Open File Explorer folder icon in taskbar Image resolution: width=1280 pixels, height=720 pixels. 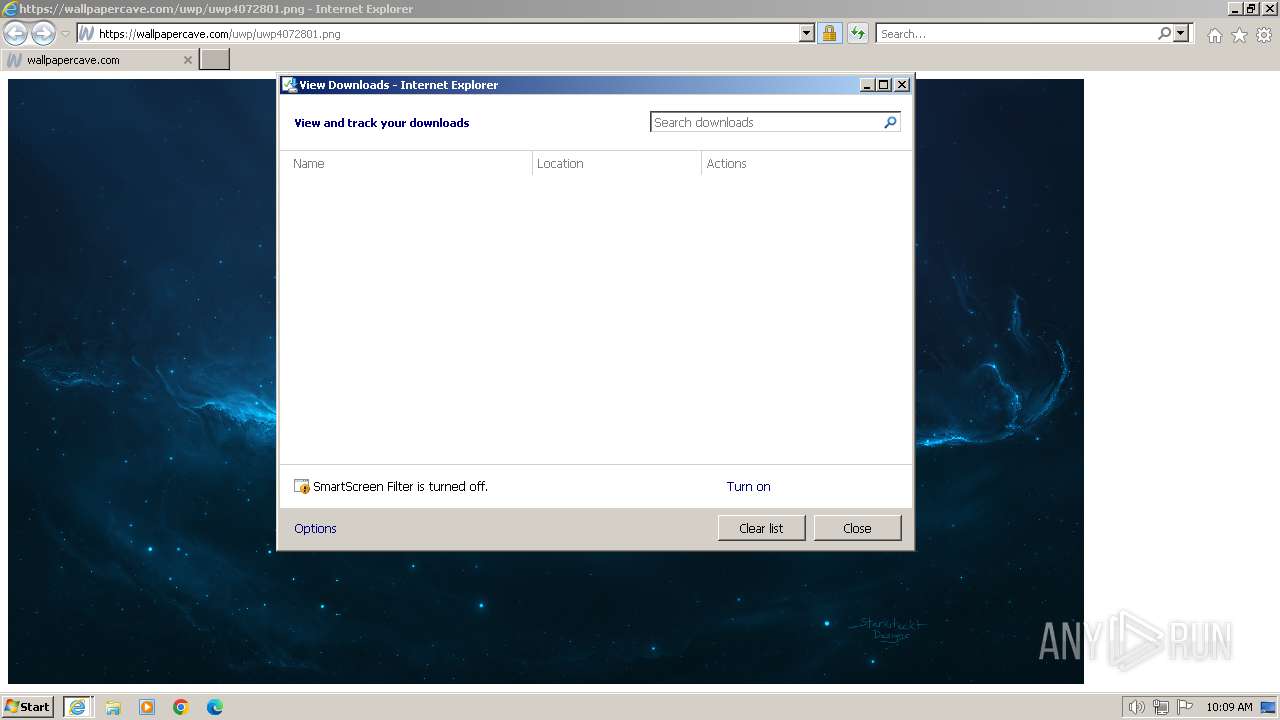coord(113,707)
